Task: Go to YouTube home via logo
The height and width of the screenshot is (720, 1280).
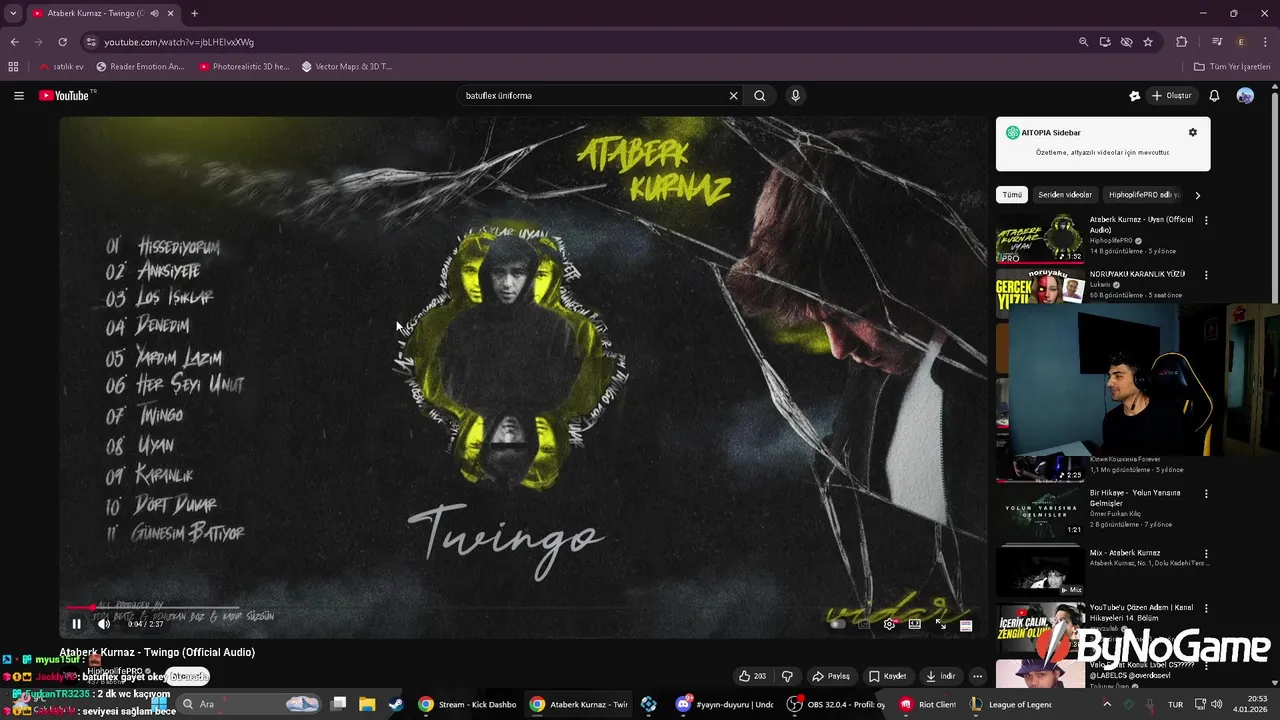Action: pos(65,96)
